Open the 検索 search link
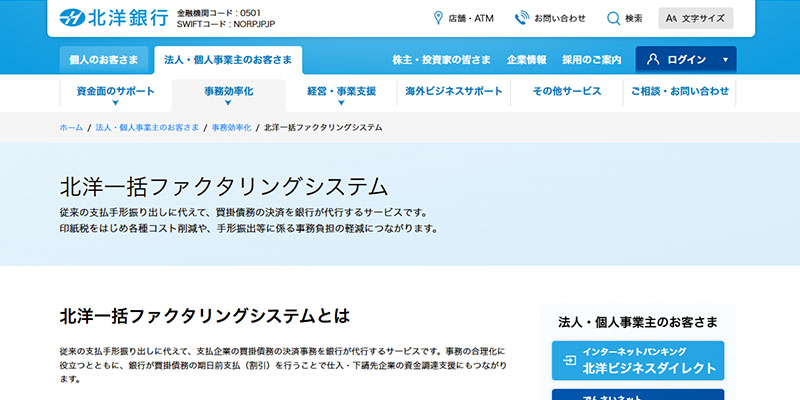Screen dimensions: 800x400 click(x=624, y=18)
